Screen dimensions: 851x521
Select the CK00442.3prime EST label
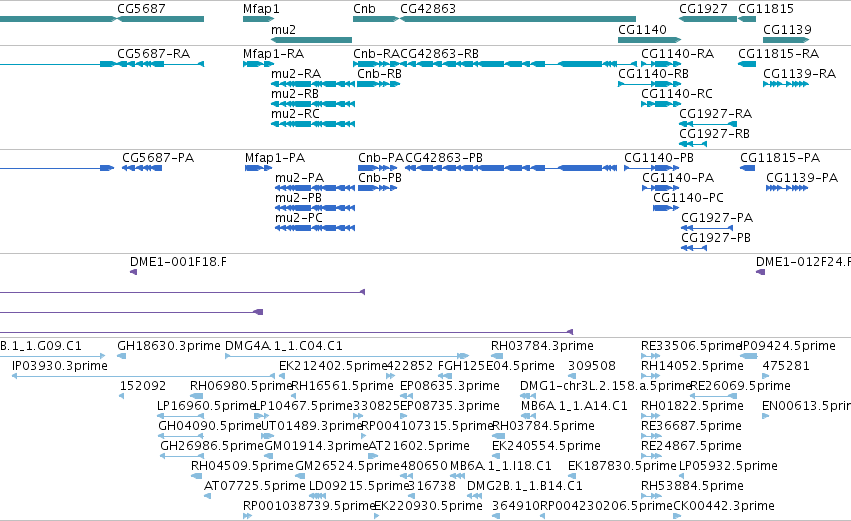[724, 507]
